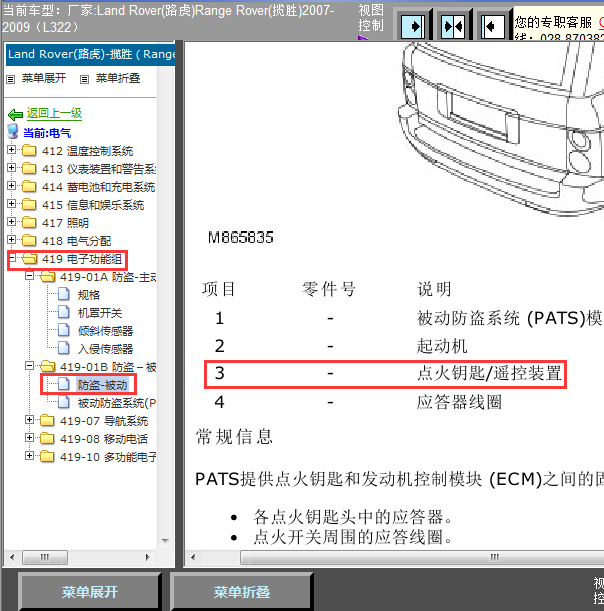Click the 415 folder icon
Screen dimensions: 604x611
click(x=29, y=204)
